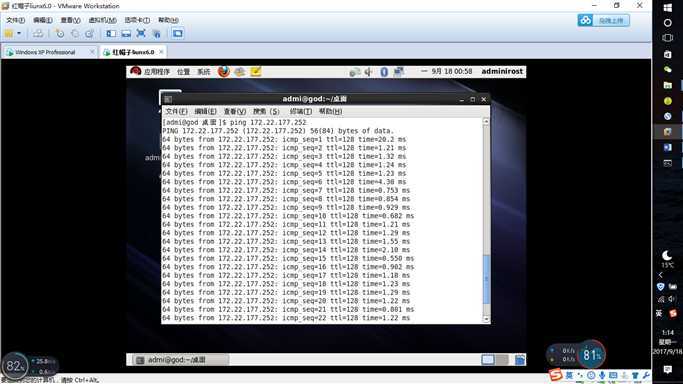
Task: Open the Windows Start button
Action: pyautogui.click(x=667, y=7)
